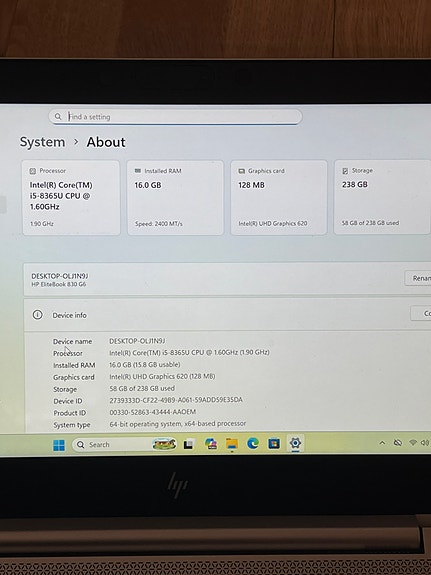Screen dimensions: 431x575
Task: Click the Find a setting field
Action: 175,117
